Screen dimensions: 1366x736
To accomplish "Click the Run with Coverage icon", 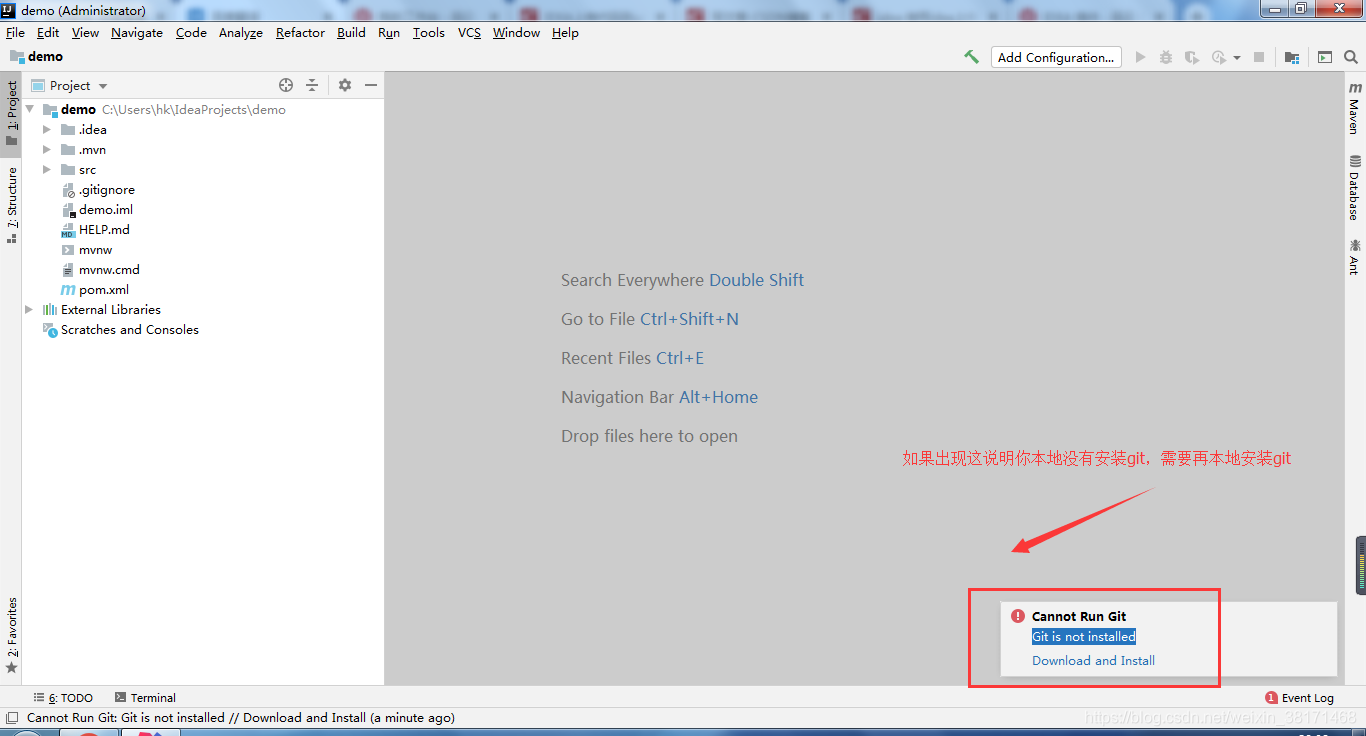I will 1191,57.
